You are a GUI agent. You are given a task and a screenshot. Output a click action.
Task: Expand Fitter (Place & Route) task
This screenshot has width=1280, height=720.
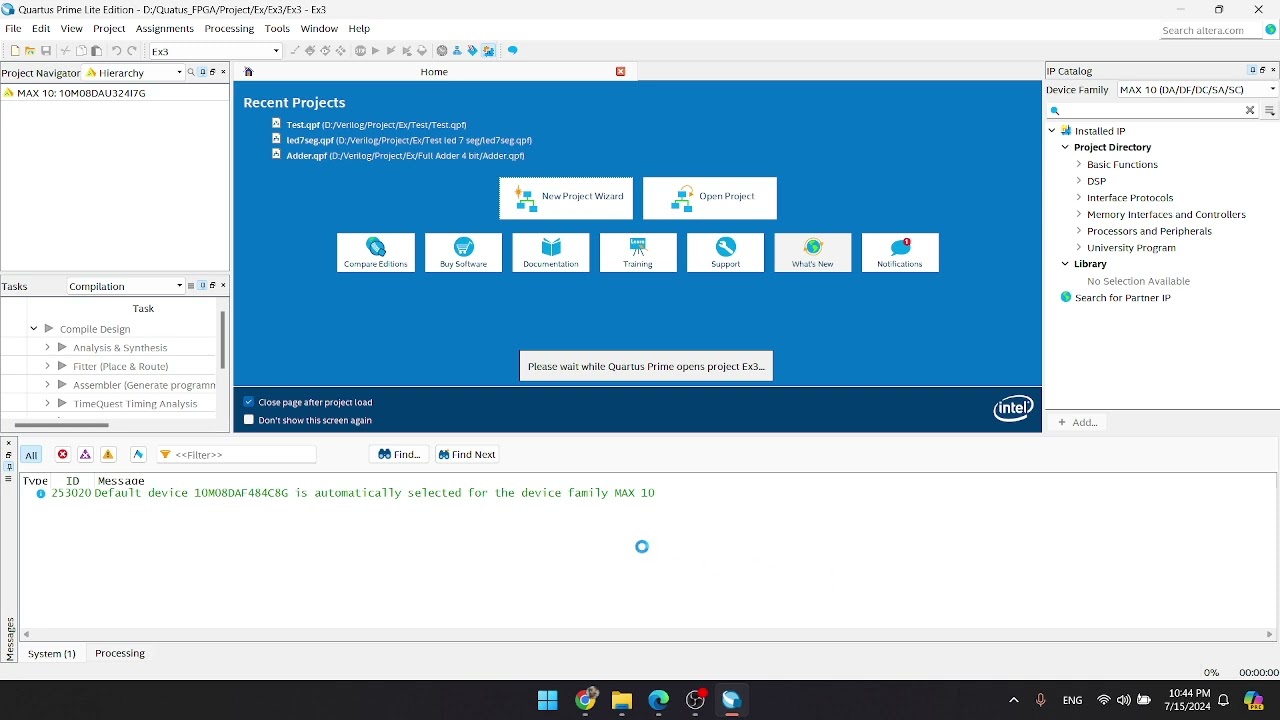point(47,366)
